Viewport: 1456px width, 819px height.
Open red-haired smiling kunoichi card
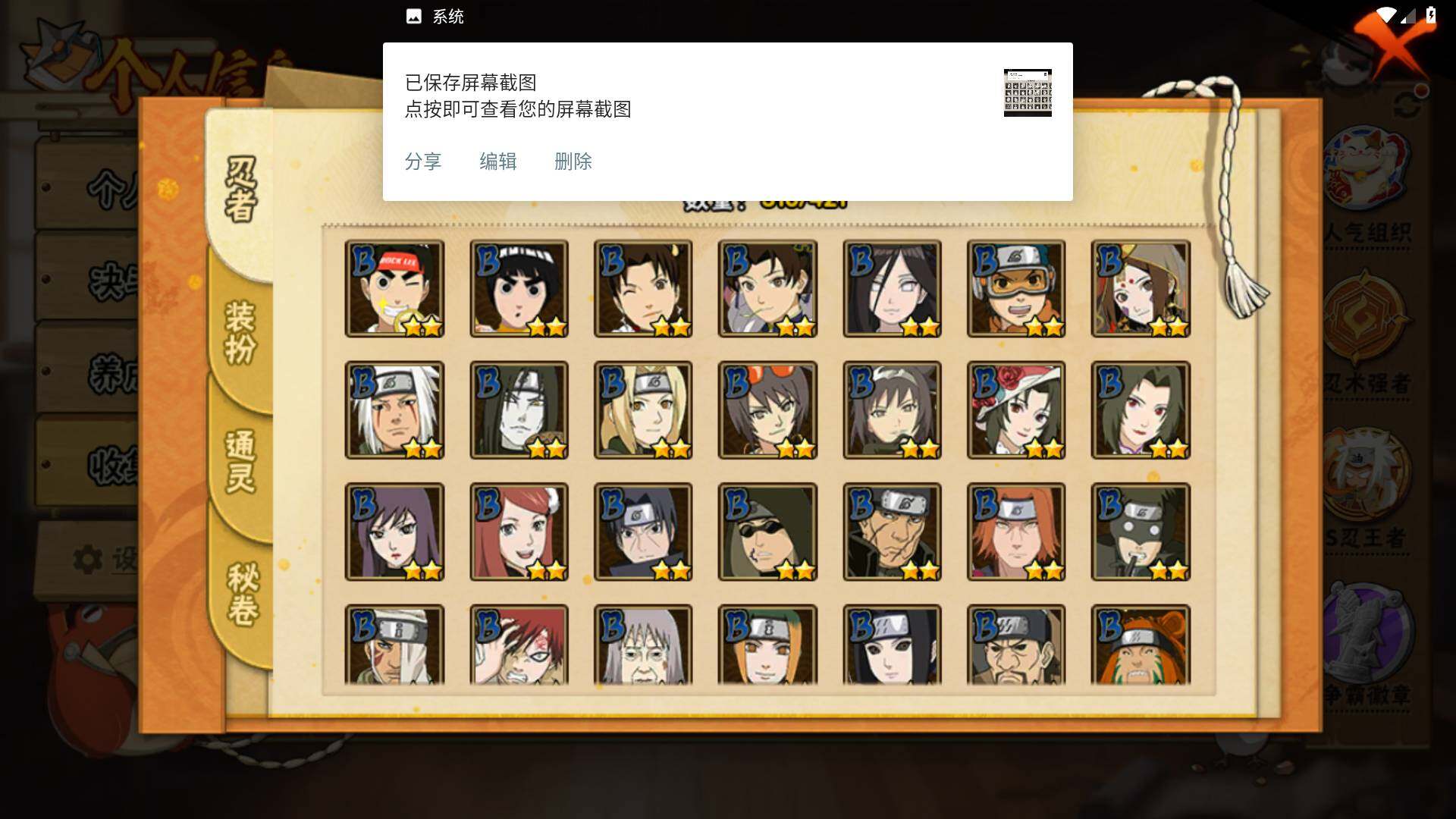pos(519,532)
